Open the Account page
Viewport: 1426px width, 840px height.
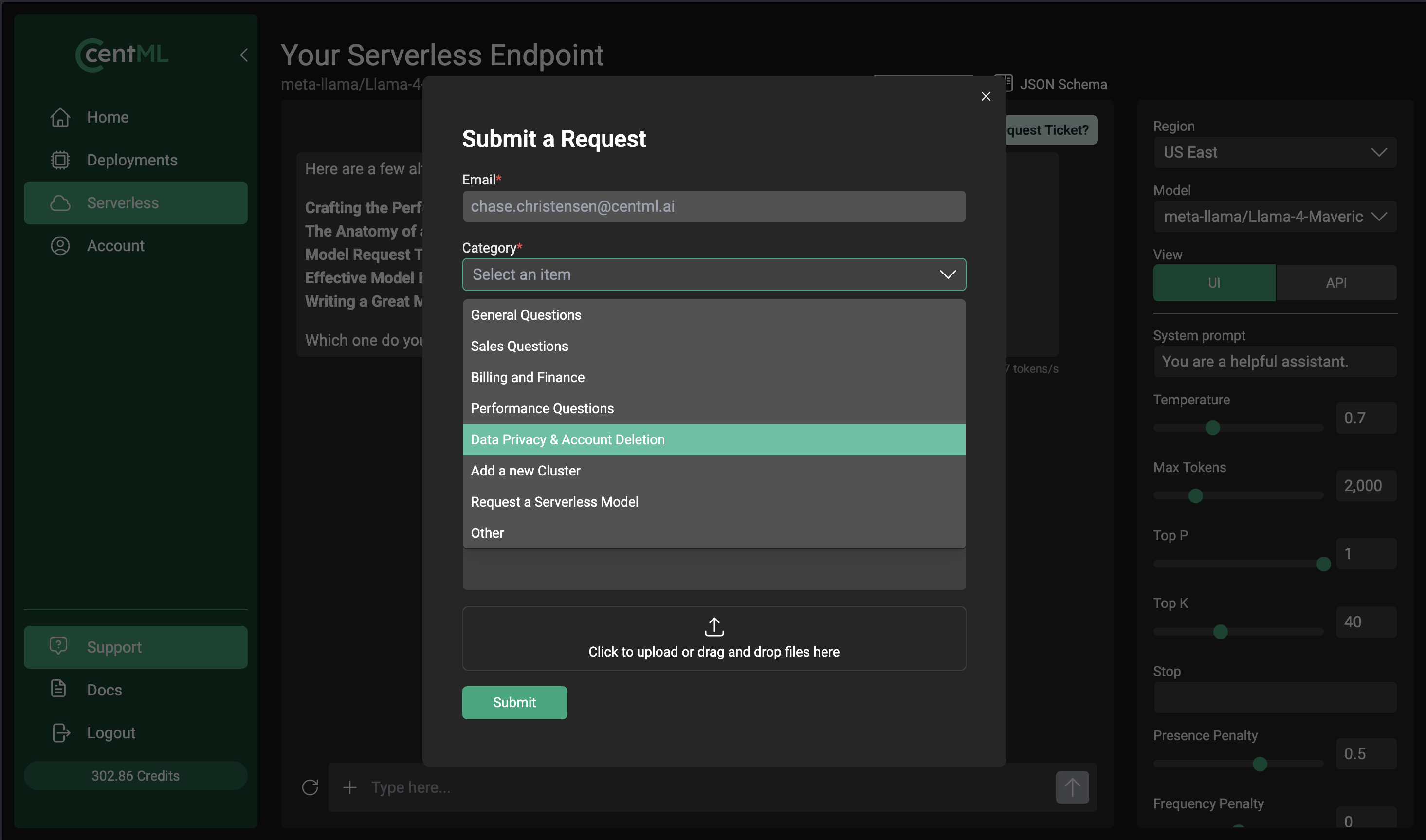tap(135, 246)
